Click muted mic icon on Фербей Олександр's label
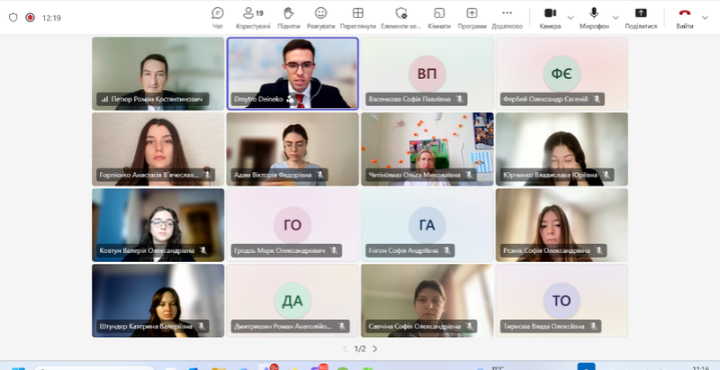 click(x=596, y=99)
